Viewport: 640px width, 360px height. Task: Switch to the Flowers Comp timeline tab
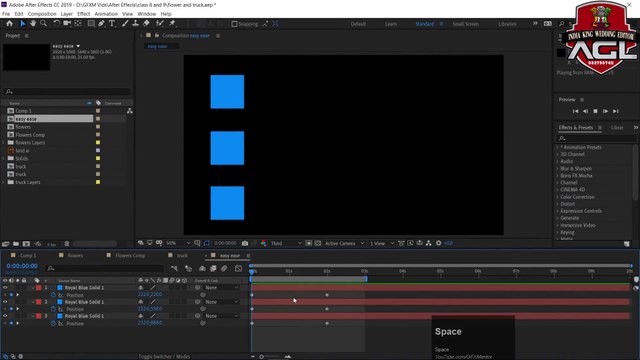[130, 256]
